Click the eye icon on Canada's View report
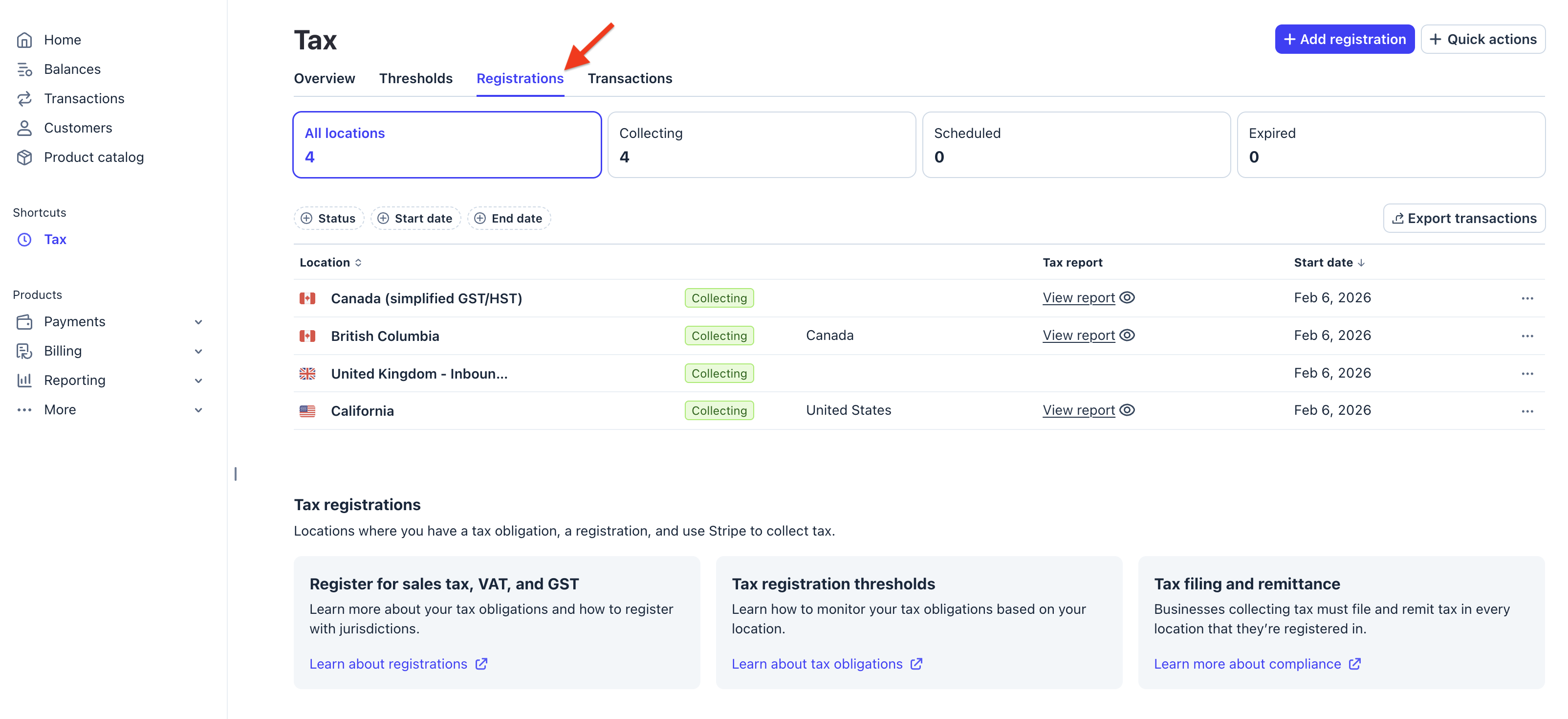The image size is (1568, 719). [x=1127, y=297]
